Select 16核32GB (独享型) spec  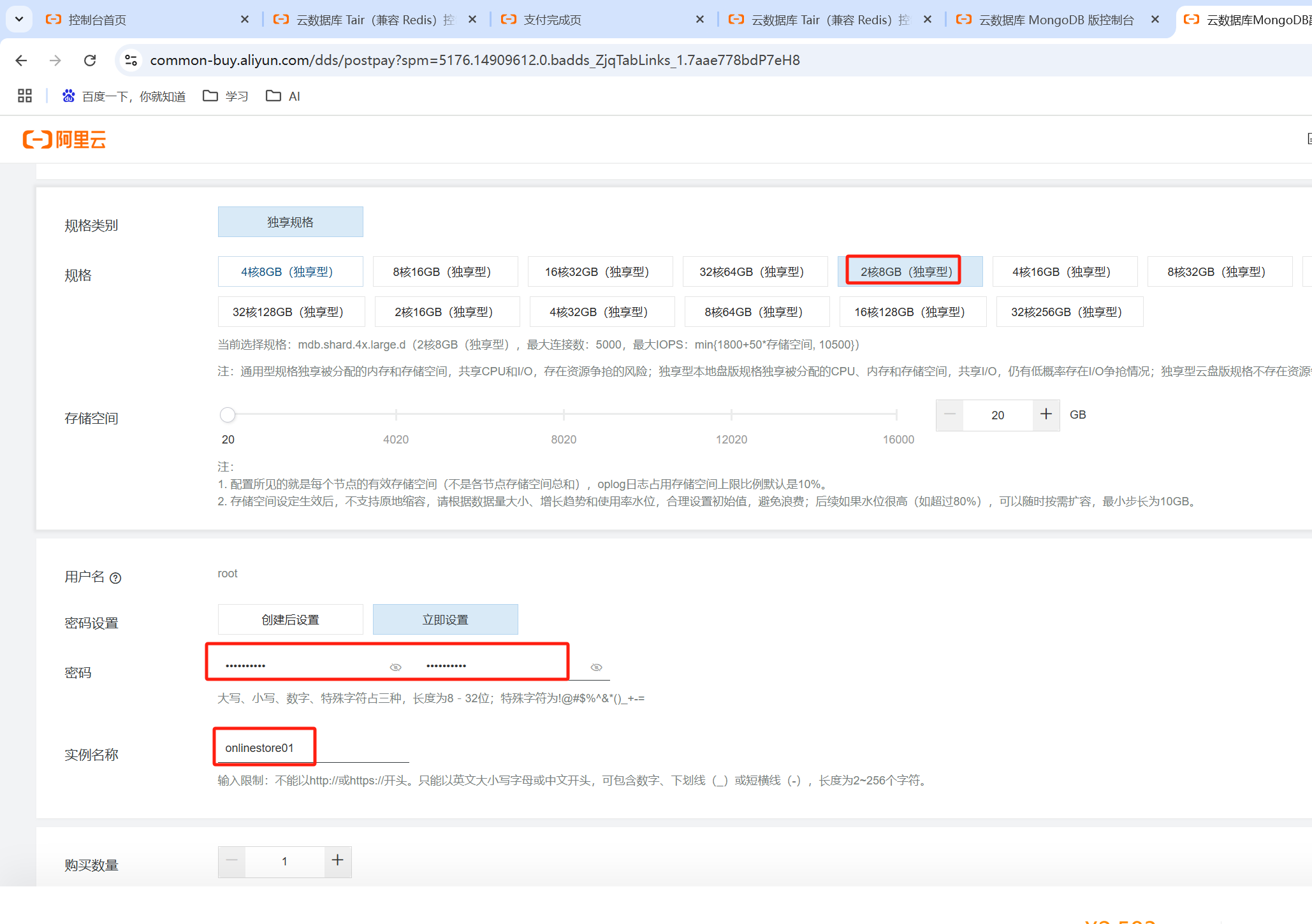[600, 271]
